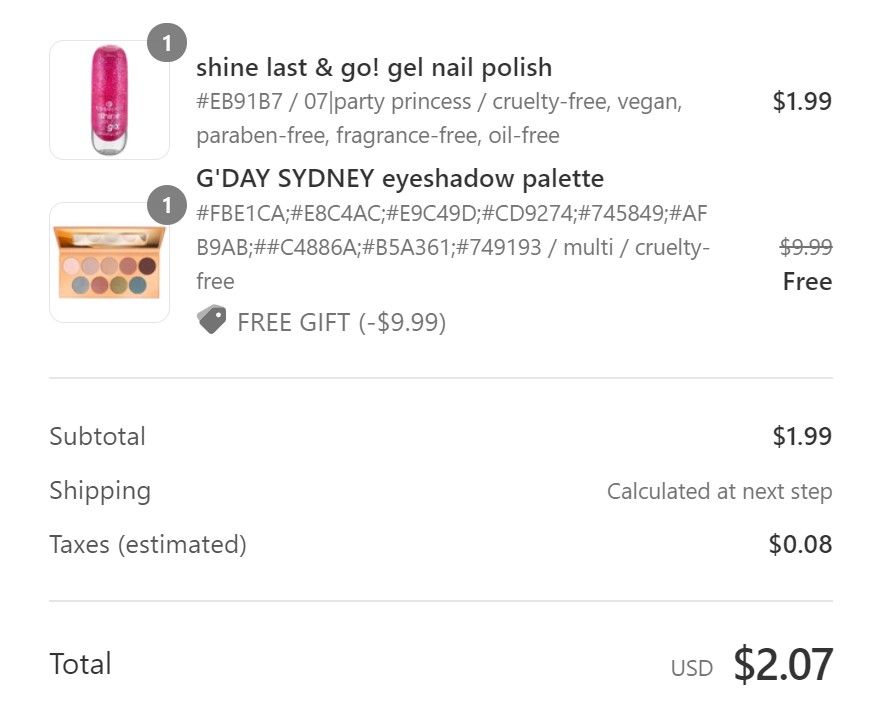Click the Free price label for palette
The width and height of the screenshot is (888, 727).
tap(808, 281)
